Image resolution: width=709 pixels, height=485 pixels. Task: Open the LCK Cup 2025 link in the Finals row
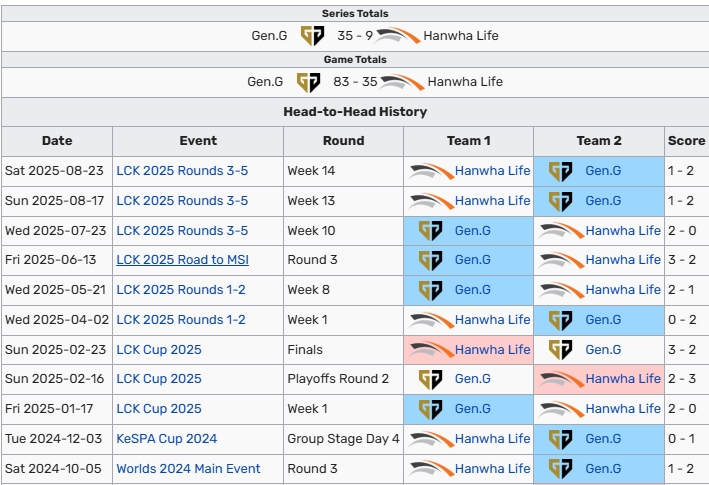[159, 350]
